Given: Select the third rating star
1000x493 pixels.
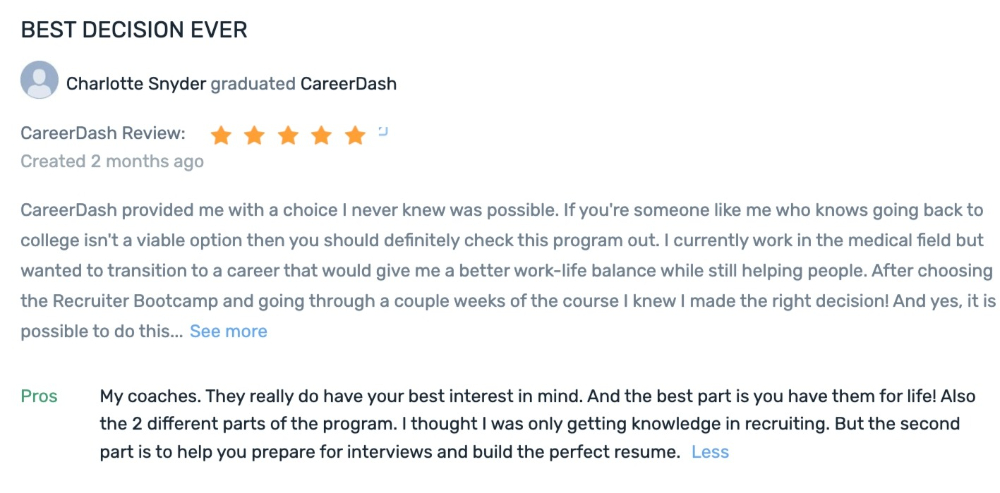Looking at the screenshot, I should coord(288,135).
